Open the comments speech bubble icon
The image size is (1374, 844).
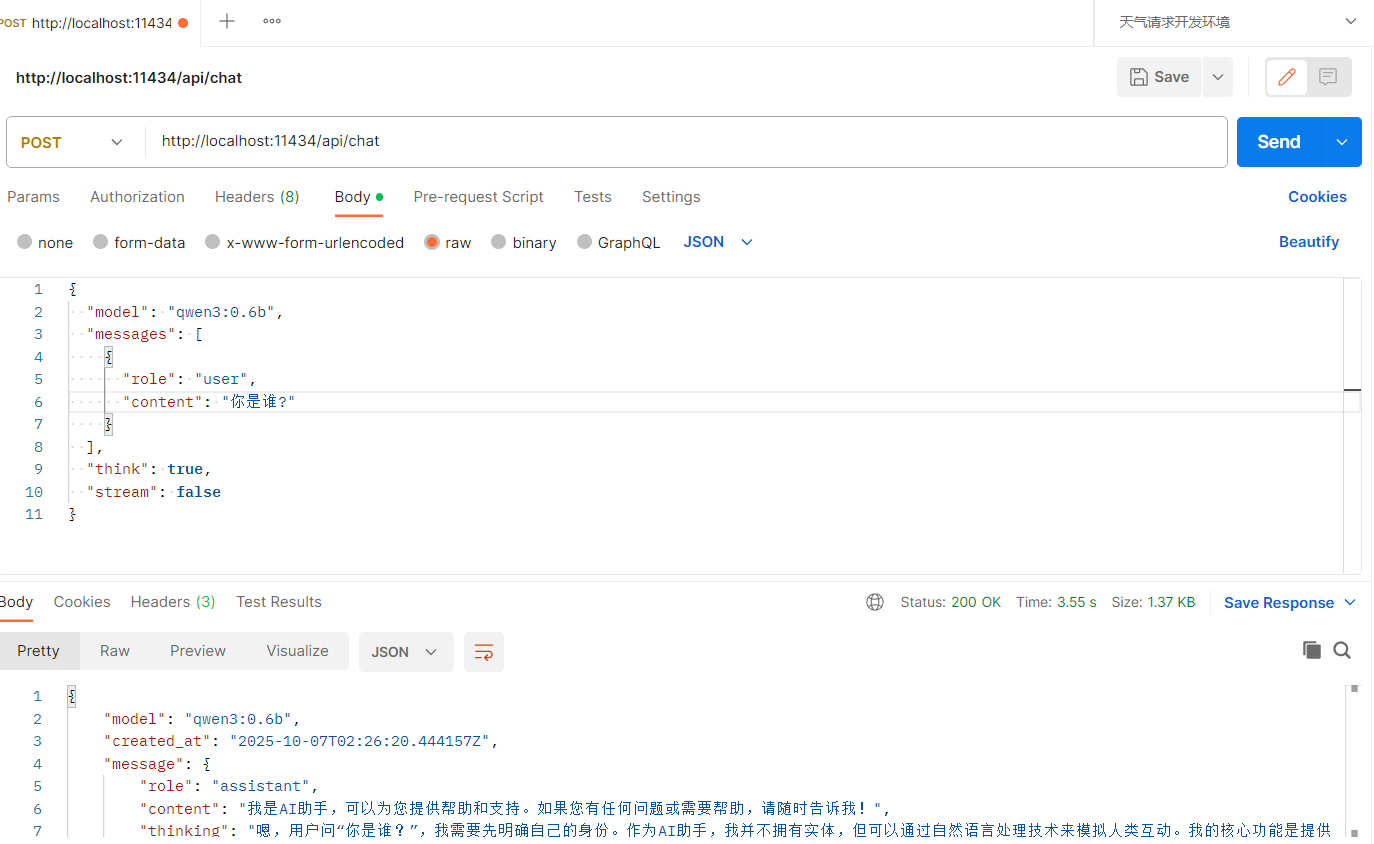pyautogui.click(x=1328, y=77)
